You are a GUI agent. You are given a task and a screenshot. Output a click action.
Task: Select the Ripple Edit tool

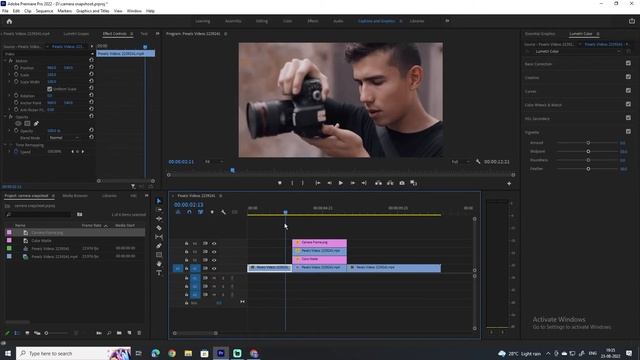click(159, 219)
